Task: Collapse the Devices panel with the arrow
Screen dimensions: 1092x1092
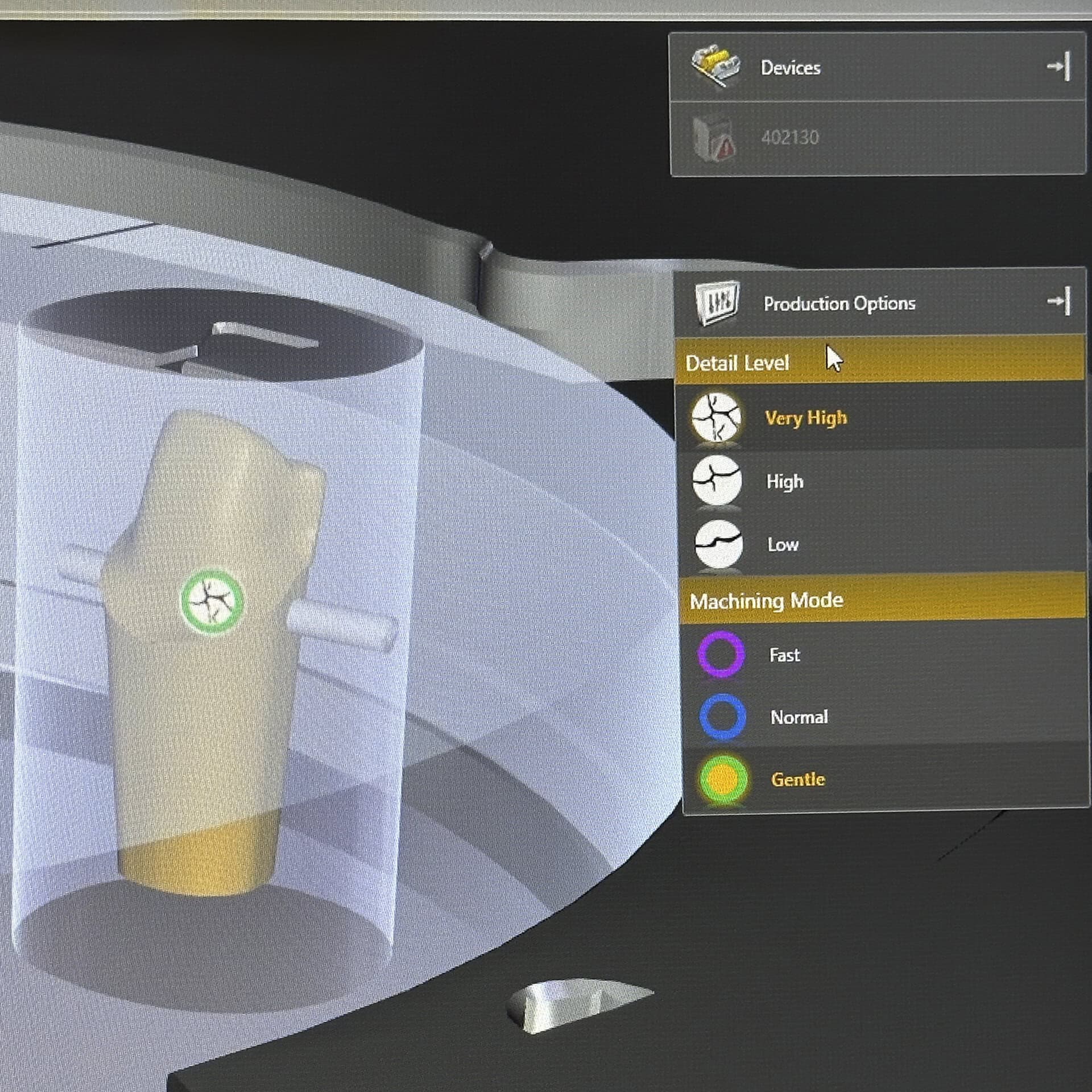Action: pos(1058,67)
